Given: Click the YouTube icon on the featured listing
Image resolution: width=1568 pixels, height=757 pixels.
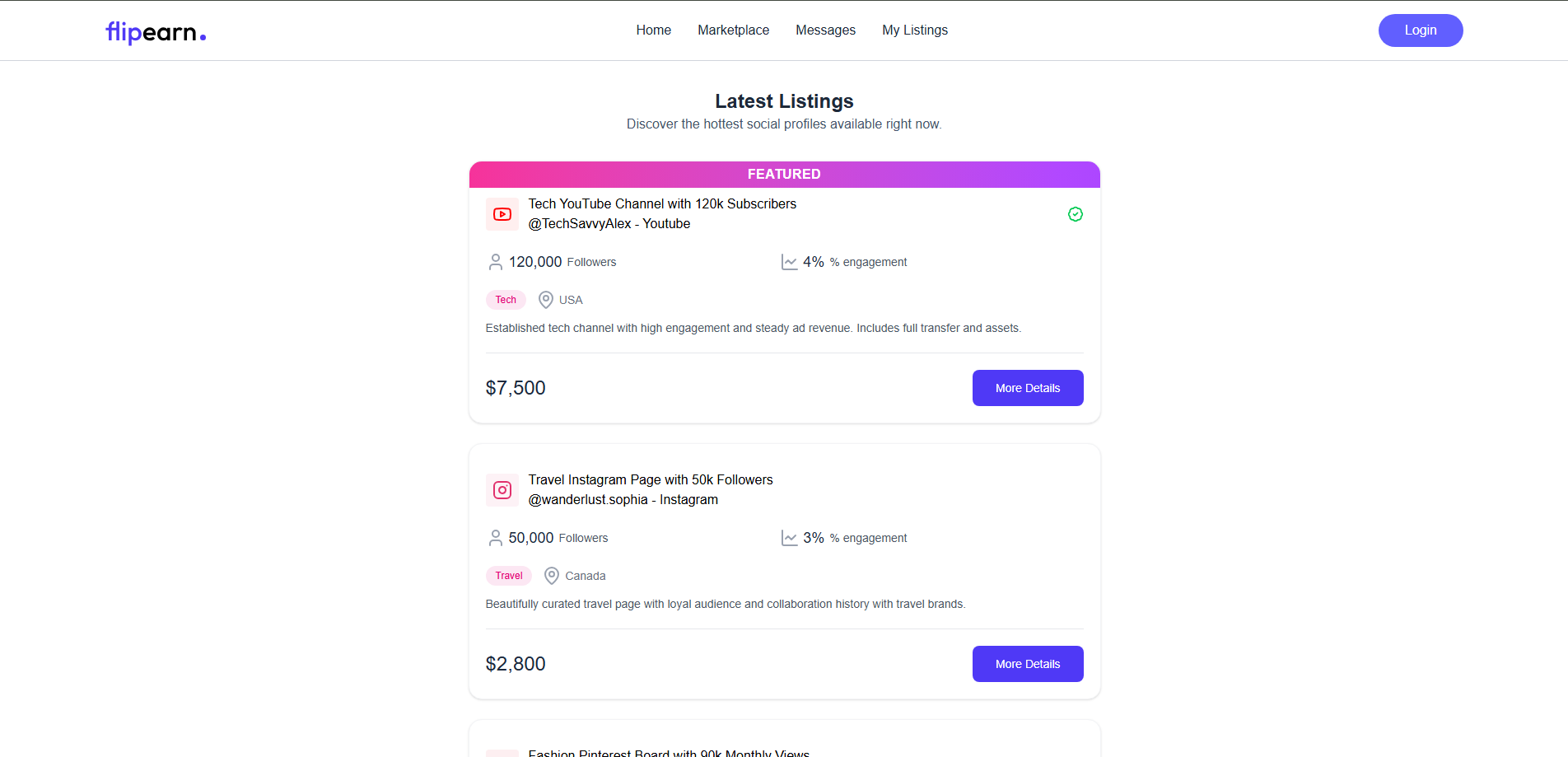Looking at the screenshot, I should pos(502,214).
